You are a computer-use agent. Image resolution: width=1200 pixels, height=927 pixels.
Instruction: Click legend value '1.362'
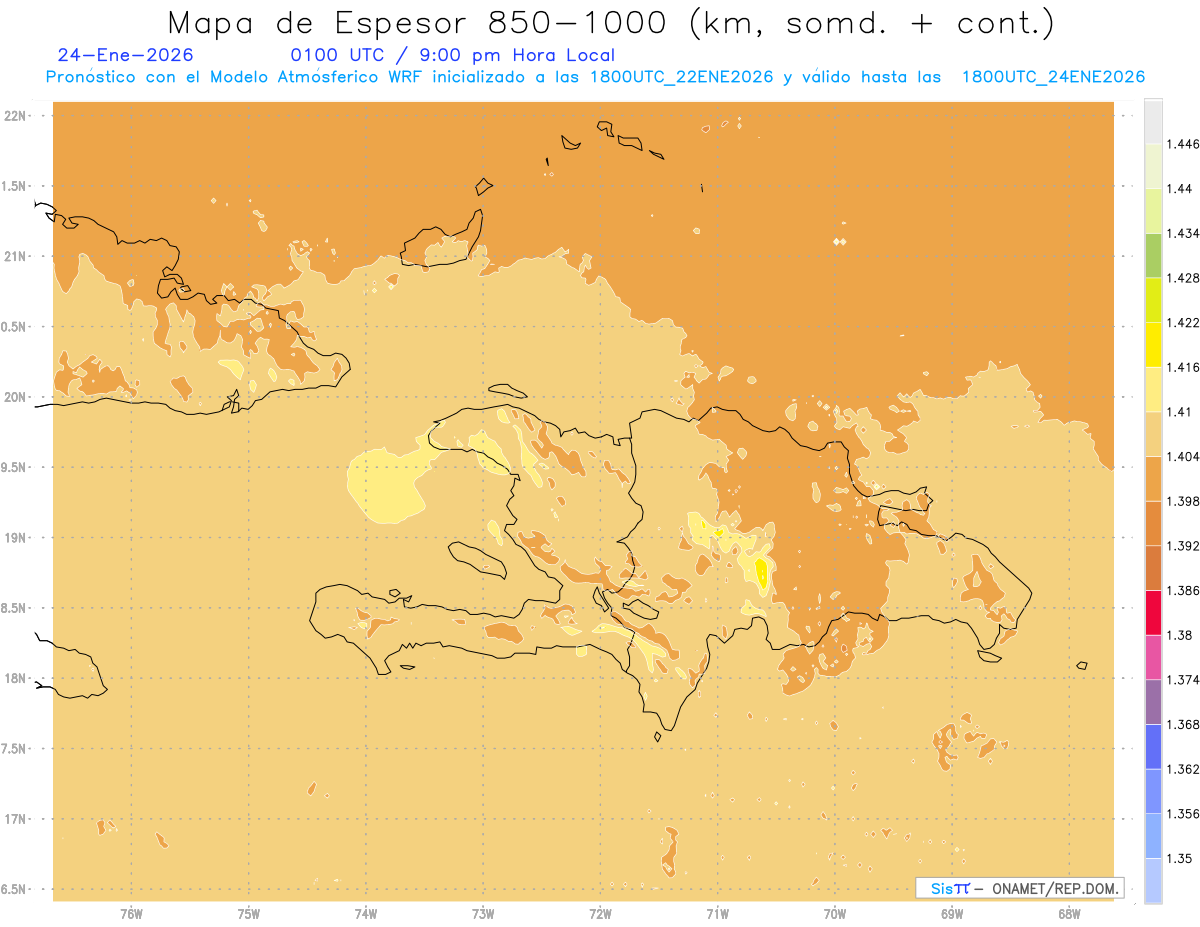[x=1183, y=769]
